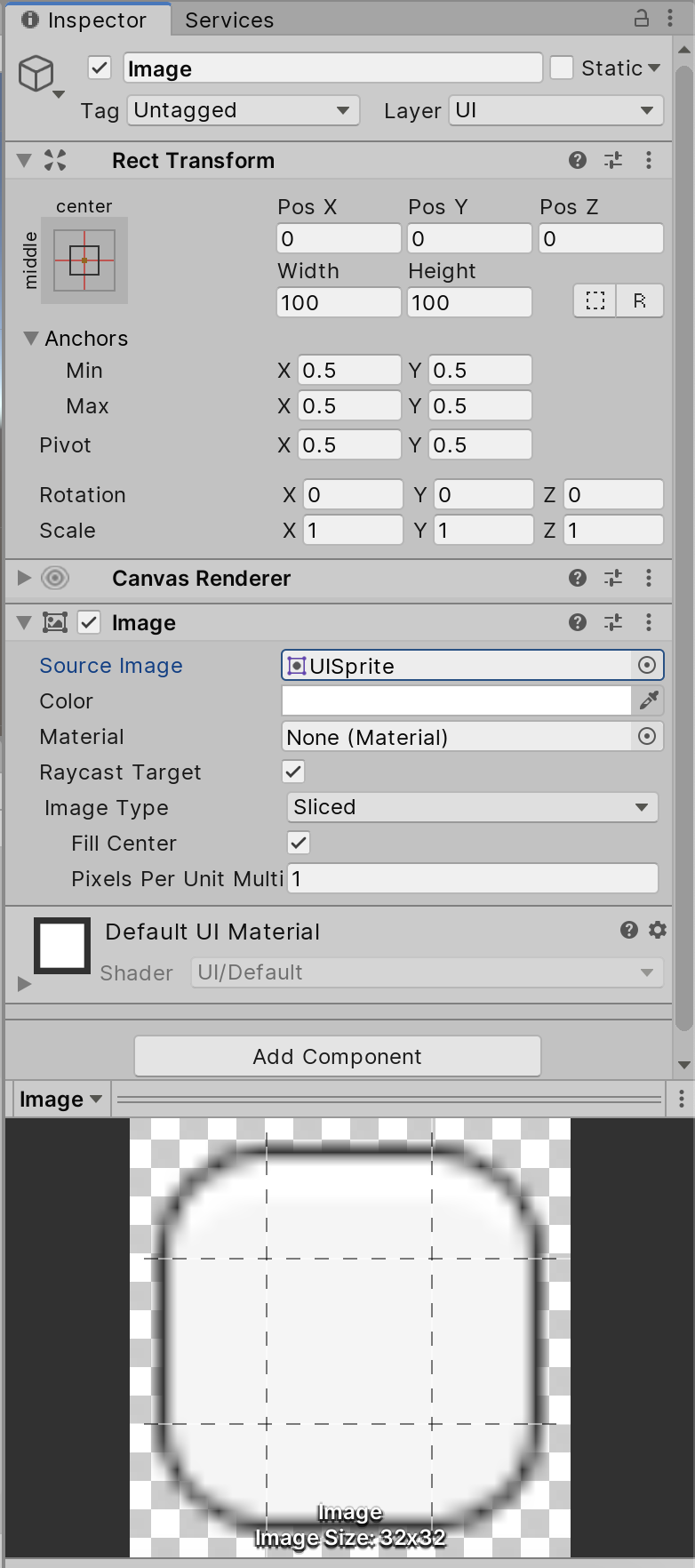Select the Inspector tab

pos(85,20)
